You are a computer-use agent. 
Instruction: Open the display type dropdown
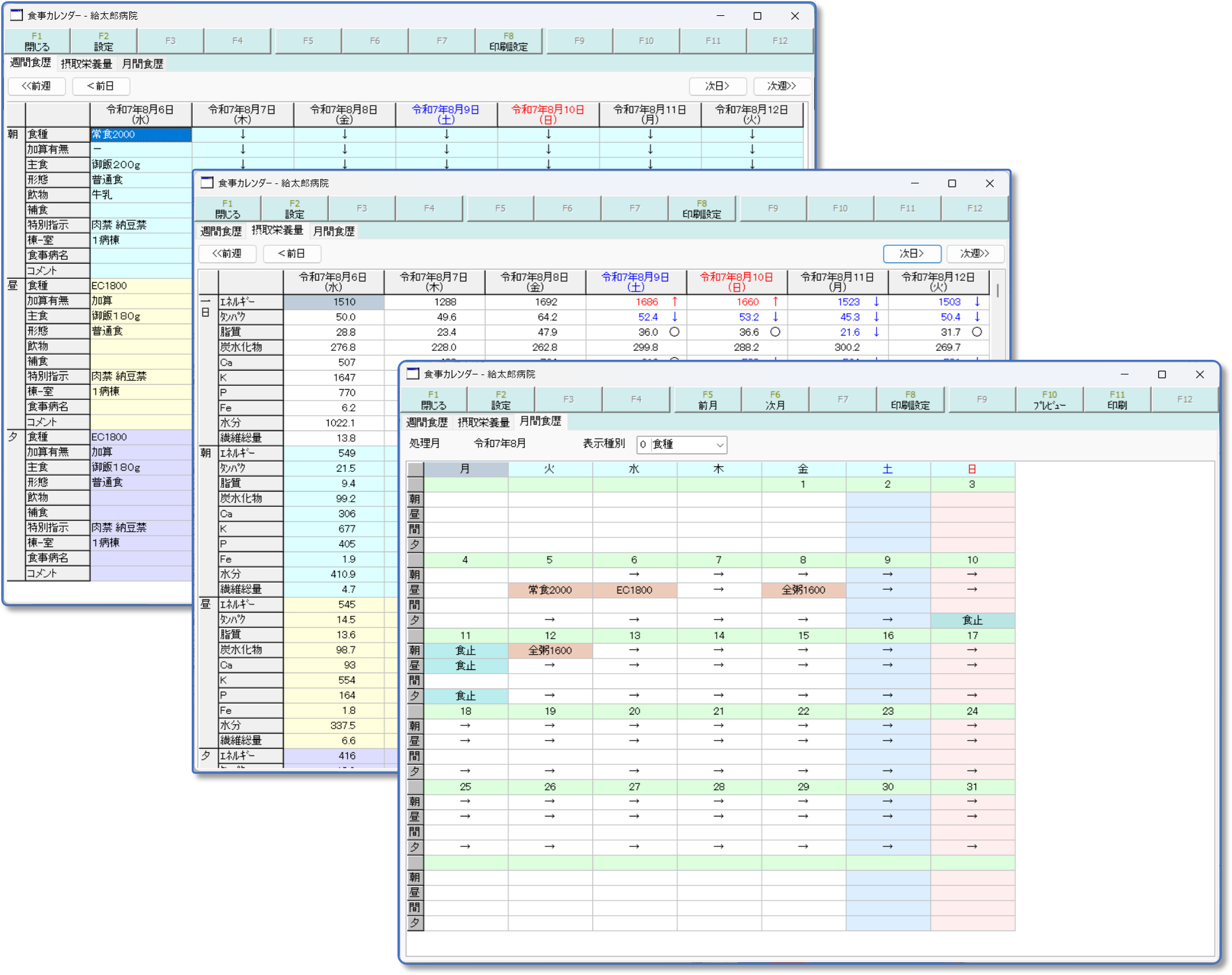pyautogui.click(x=719, y=445)
